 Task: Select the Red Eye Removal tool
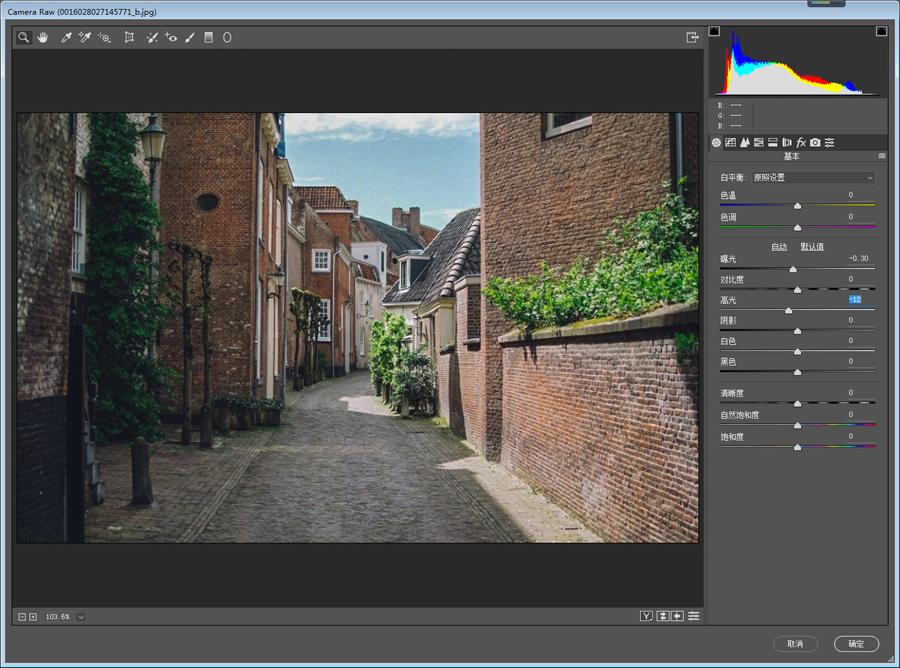[171, 38]
